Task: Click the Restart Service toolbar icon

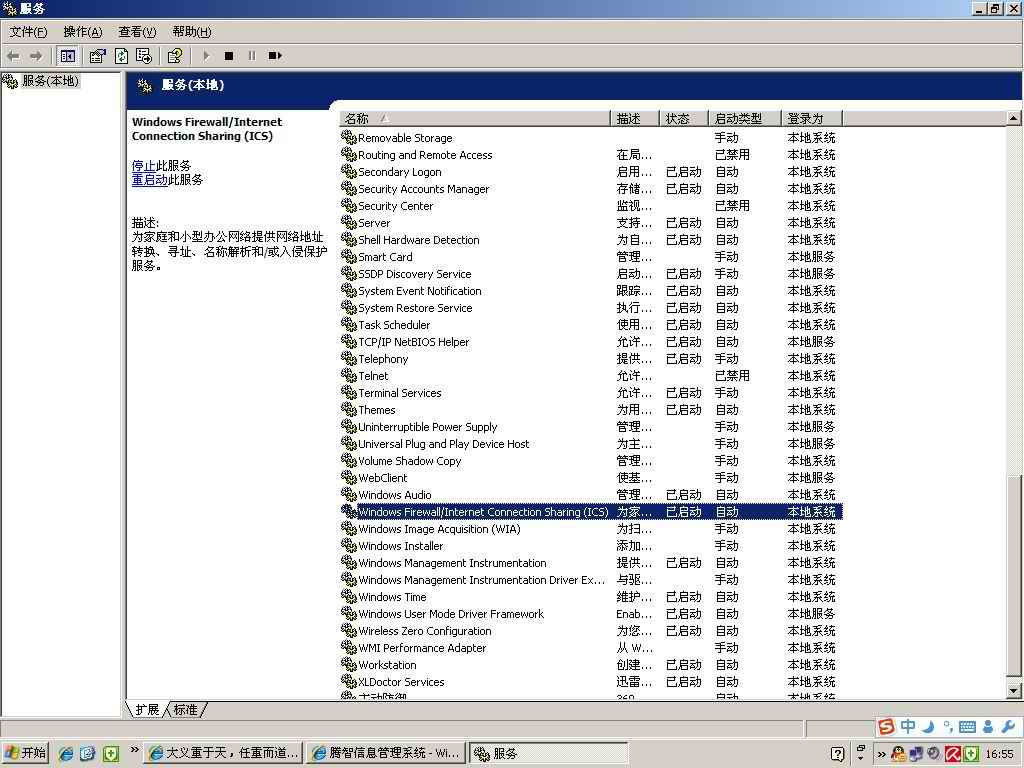Action: tap(275, 56)
